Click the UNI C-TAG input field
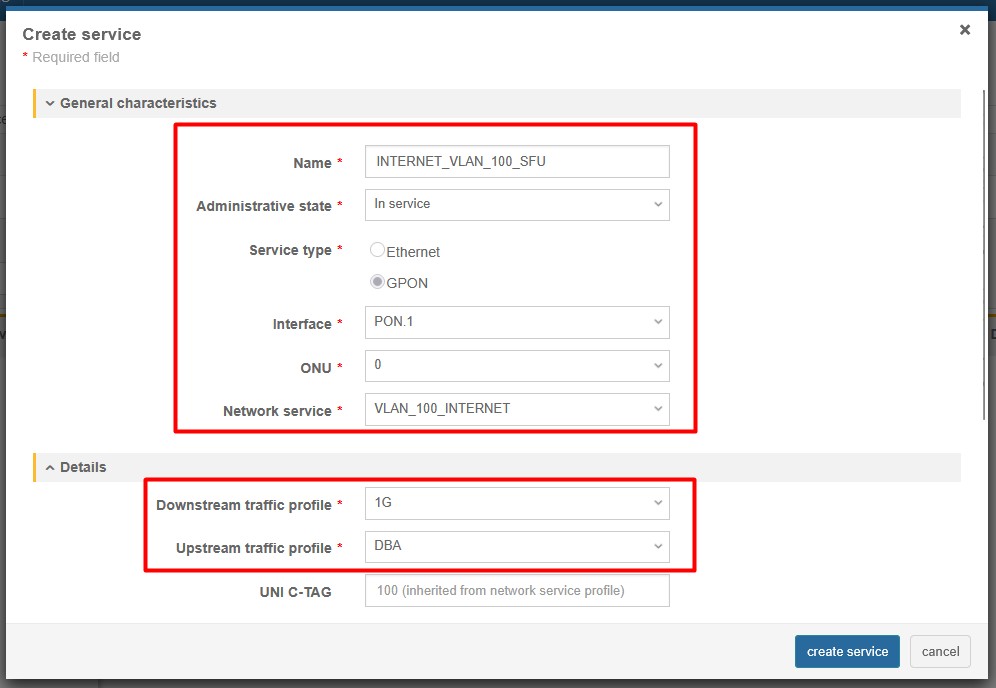The height and width of the screenshot is (688, 996). 516,590
